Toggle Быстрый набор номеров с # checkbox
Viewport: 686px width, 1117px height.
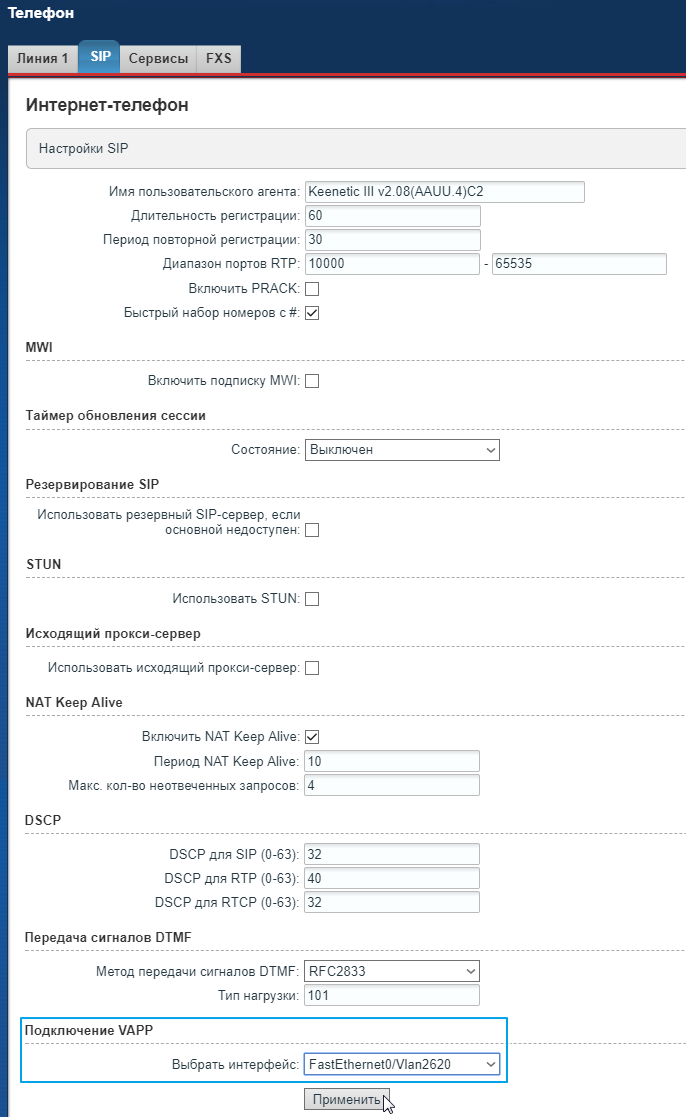(x=312, y=313)
